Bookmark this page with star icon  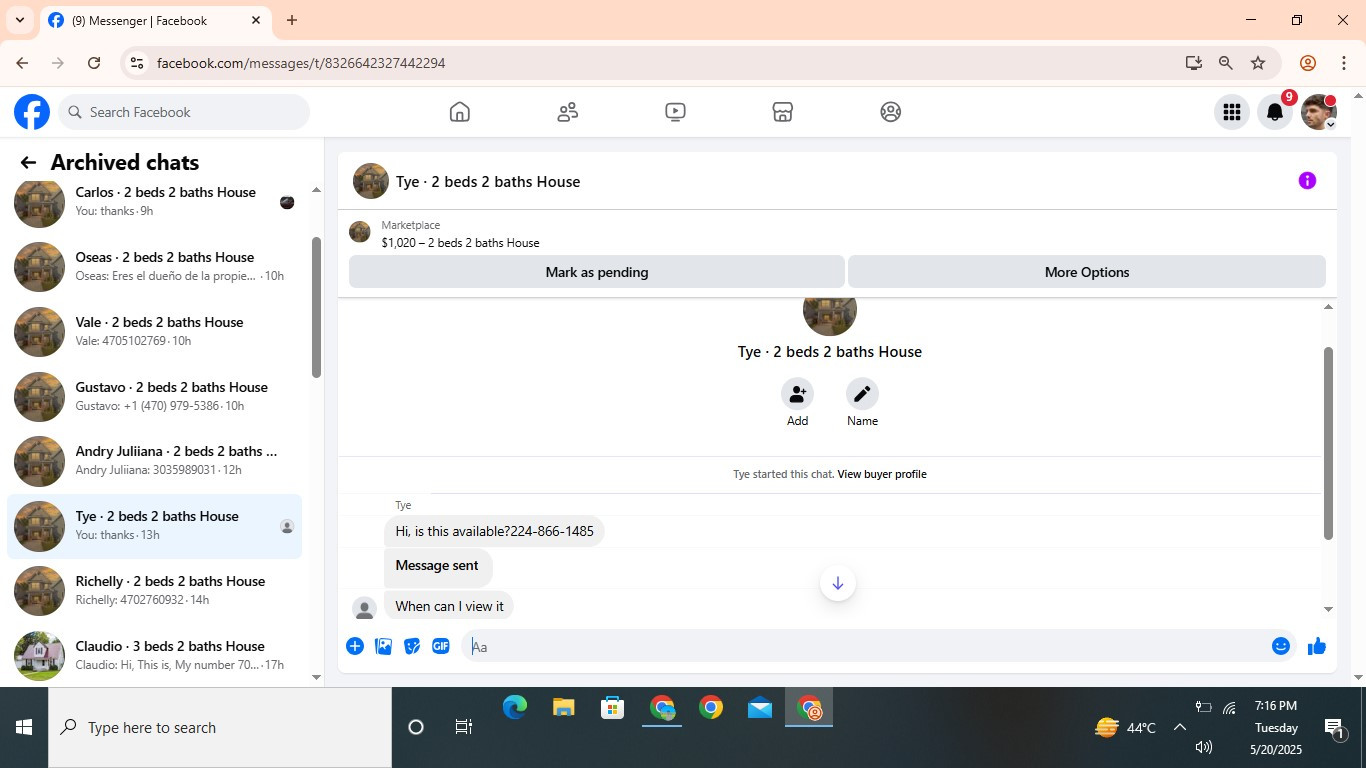1258,63
